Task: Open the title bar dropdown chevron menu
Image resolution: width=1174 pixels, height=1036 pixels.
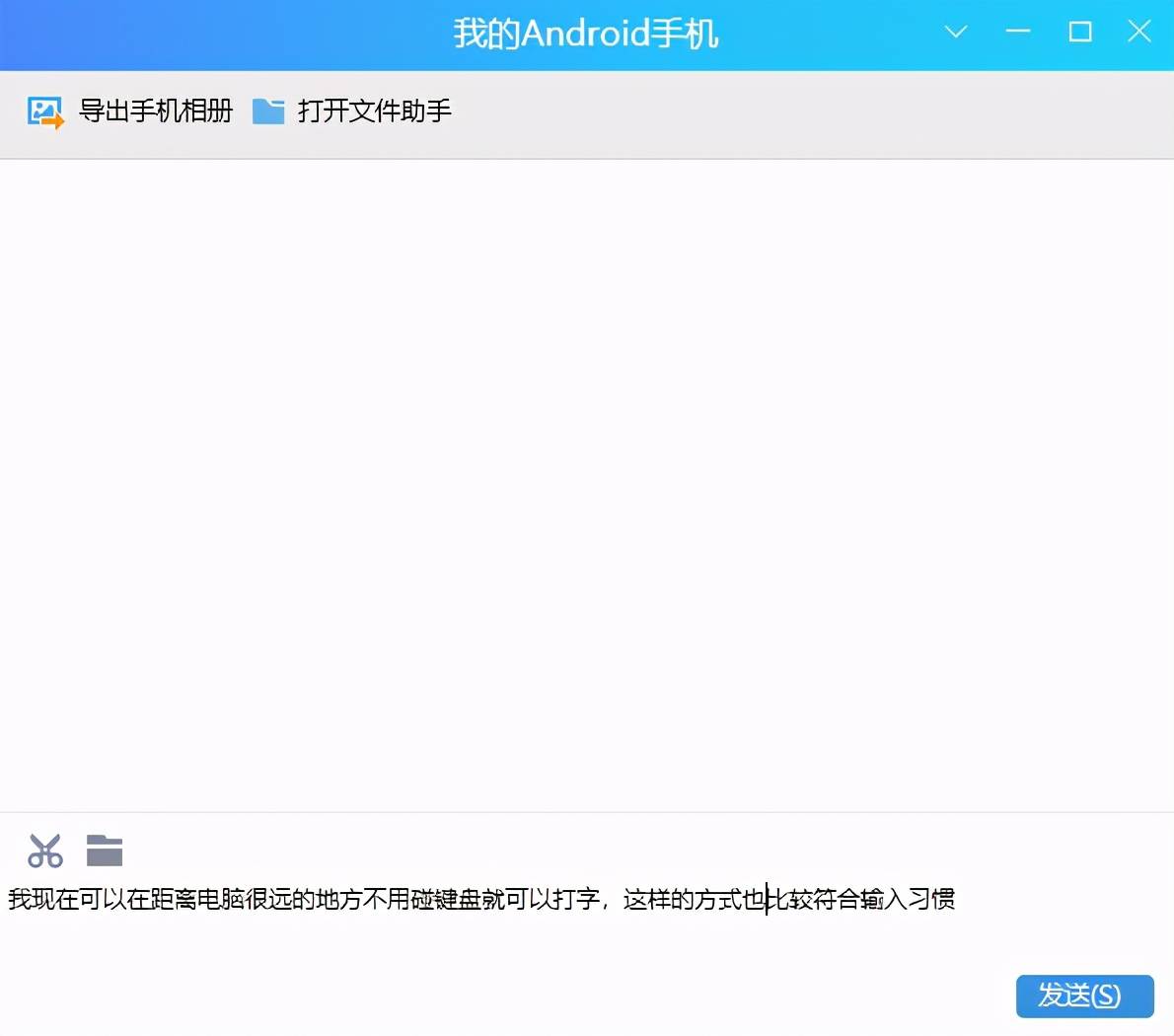Action: tap(955, 32)
